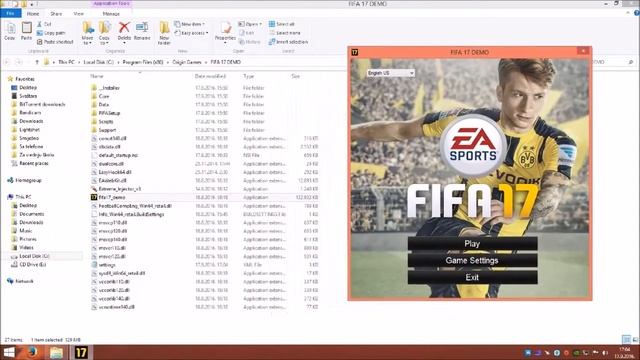The height and width of the screenshot is (360, 640).
Task: Open BitTorrent downloads in Favorites
Action: pos(42,104)
